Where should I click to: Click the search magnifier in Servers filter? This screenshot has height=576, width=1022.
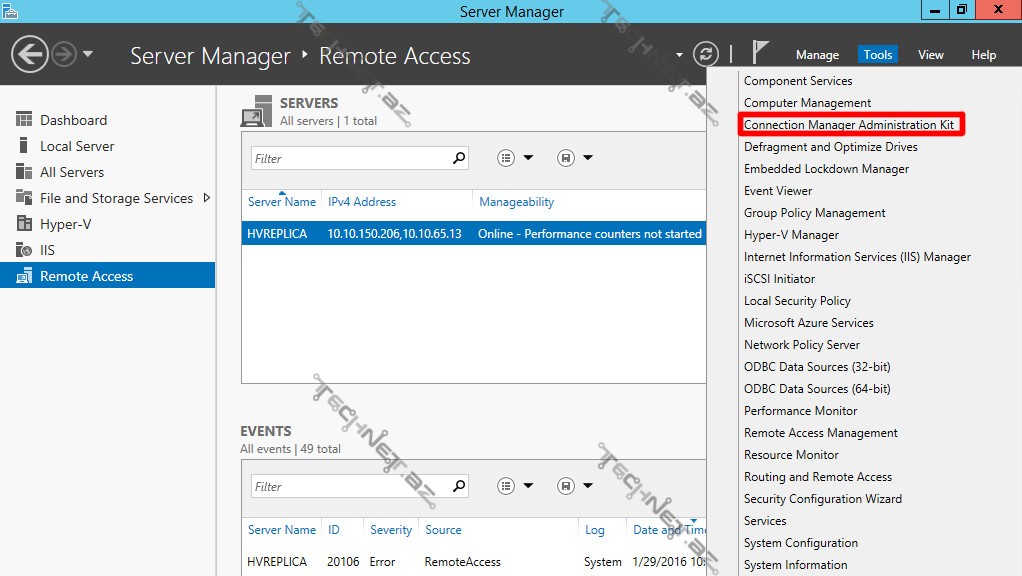(x=459, y=158)
